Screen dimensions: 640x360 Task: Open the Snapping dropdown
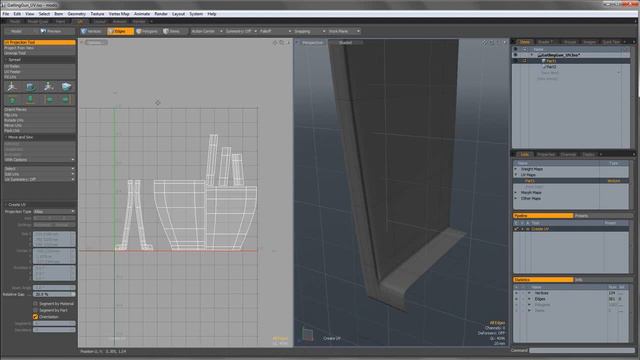tap(310, 31)
